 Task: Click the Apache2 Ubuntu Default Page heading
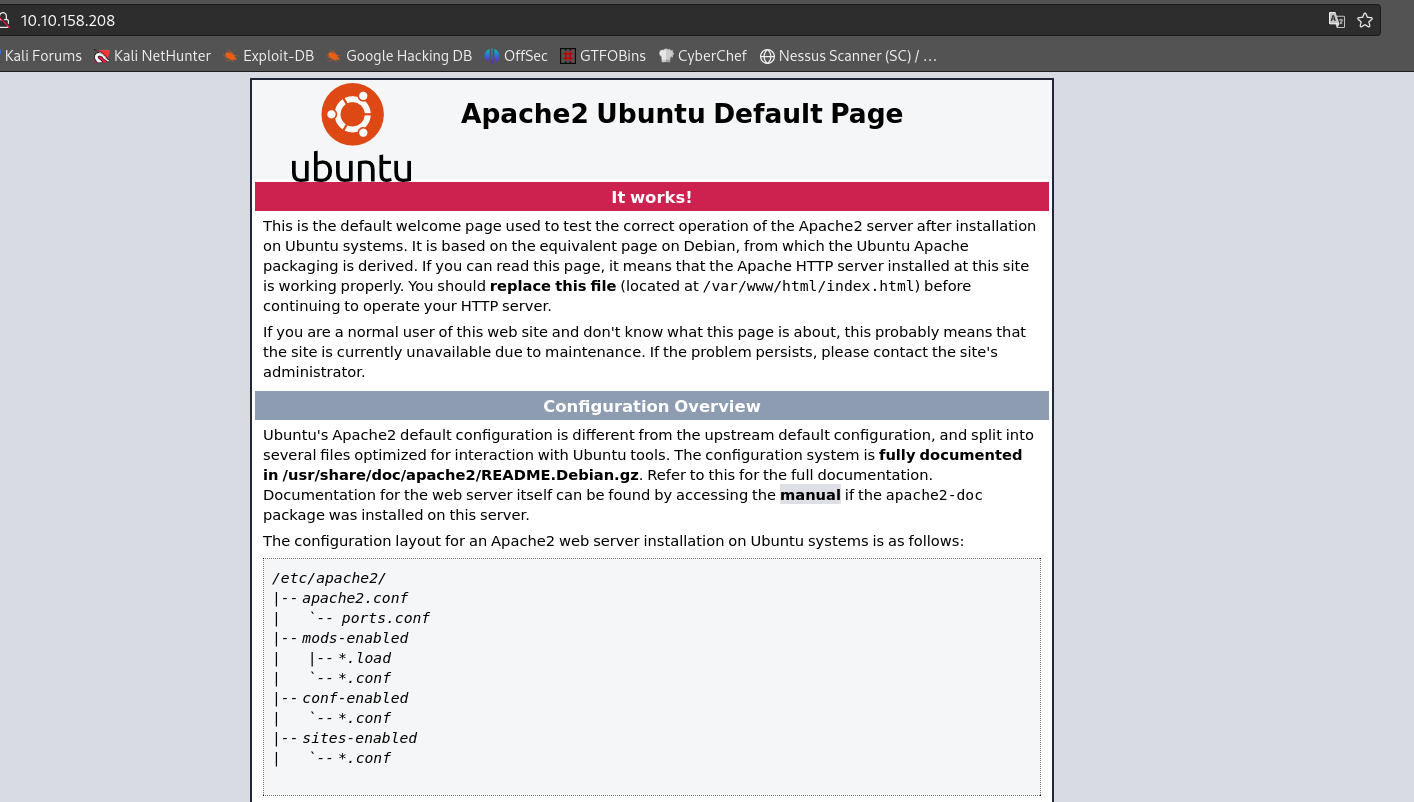tap(681, 114)
